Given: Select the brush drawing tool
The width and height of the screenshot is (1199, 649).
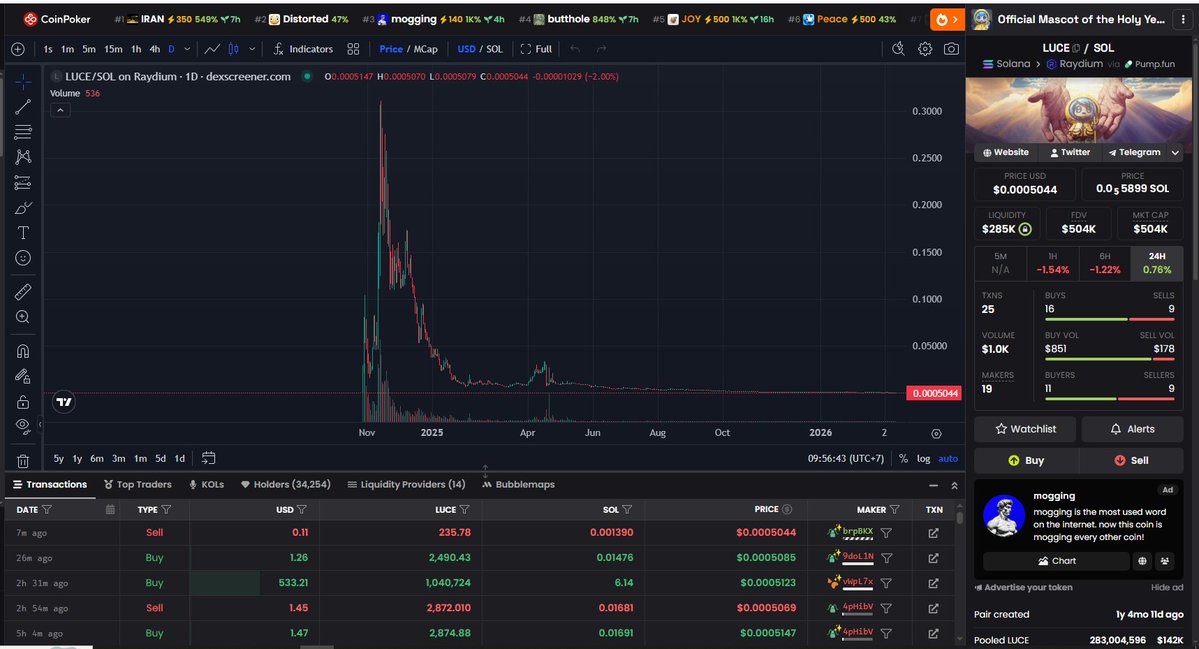Looking at the screenshot, I should point(23,208).
